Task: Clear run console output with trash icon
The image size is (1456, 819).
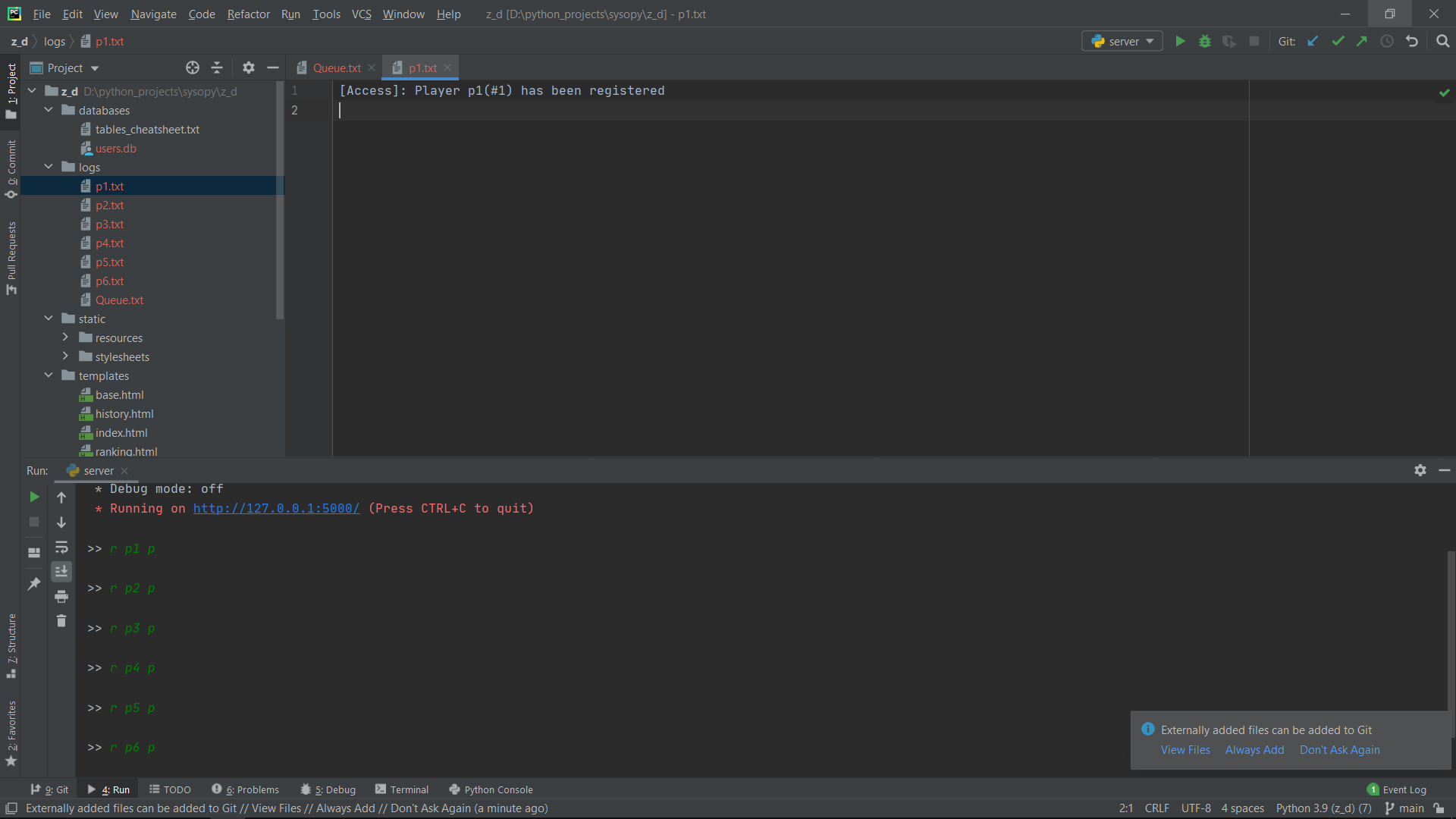Action: 61,620
